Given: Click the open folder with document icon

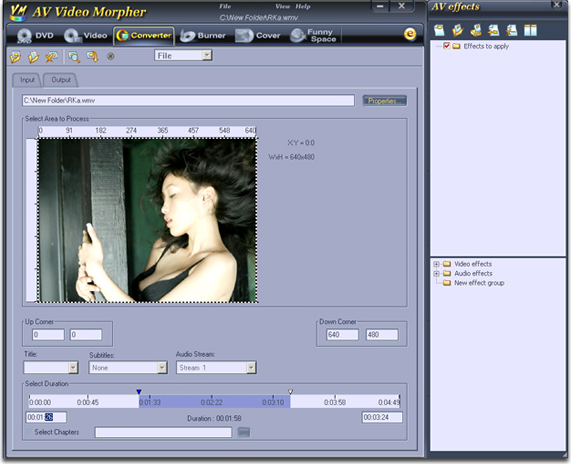Looking at the screenshot, I should [33, 56].
